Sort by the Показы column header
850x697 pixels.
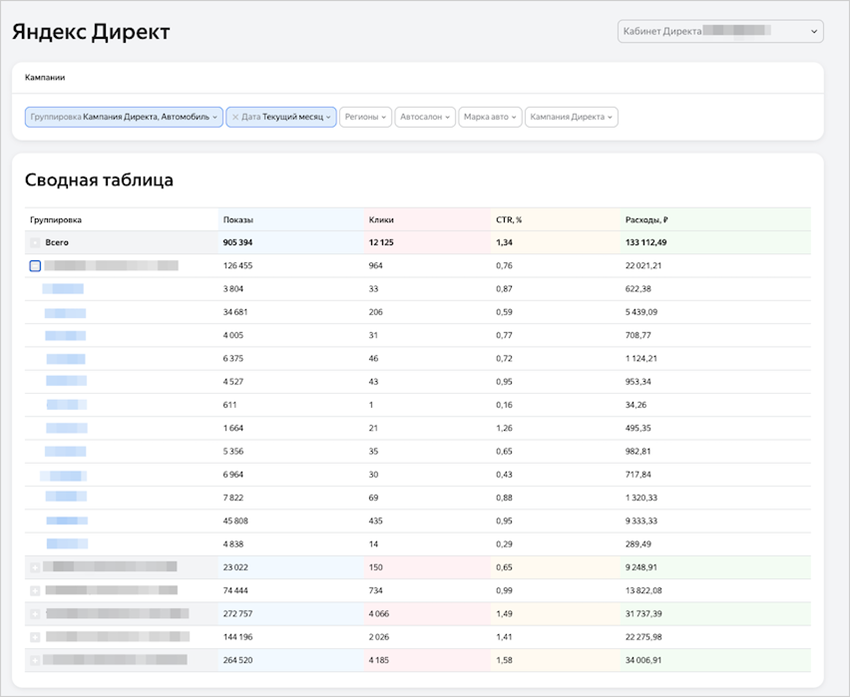point(238,220)
